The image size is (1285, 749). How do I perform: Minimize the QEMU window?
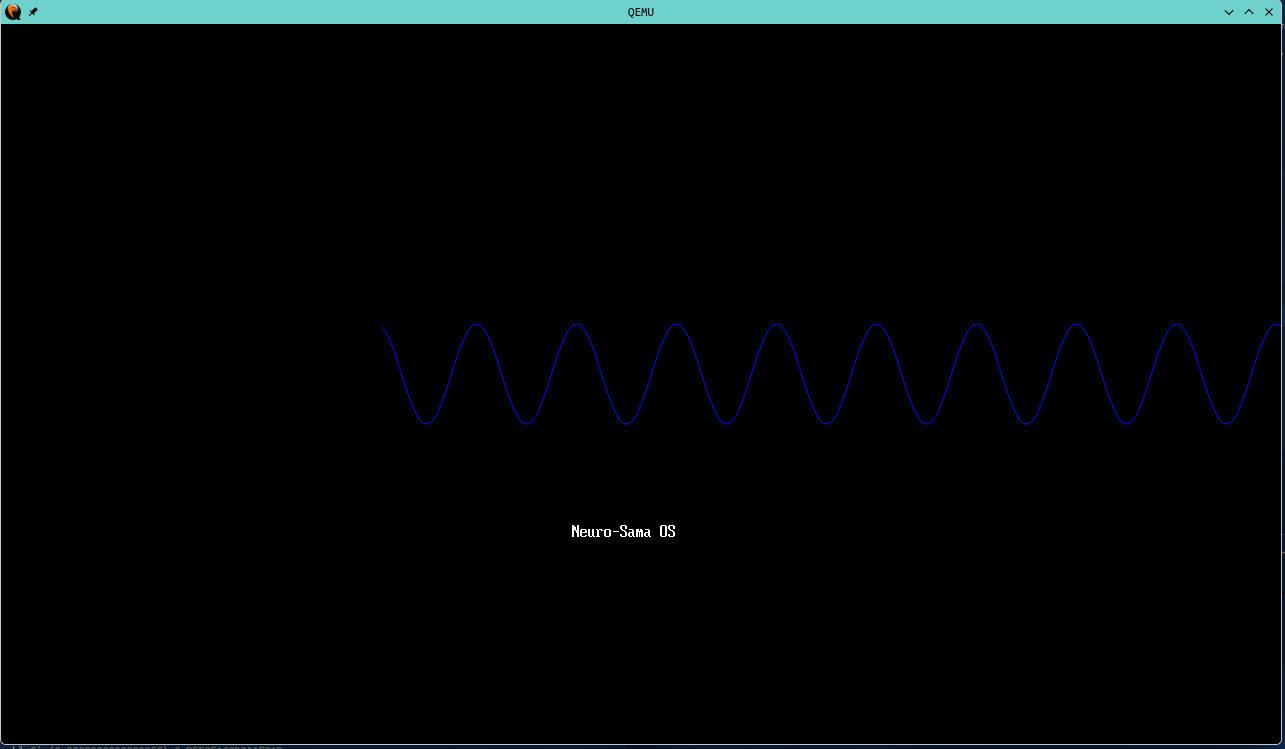[1229, 12]
